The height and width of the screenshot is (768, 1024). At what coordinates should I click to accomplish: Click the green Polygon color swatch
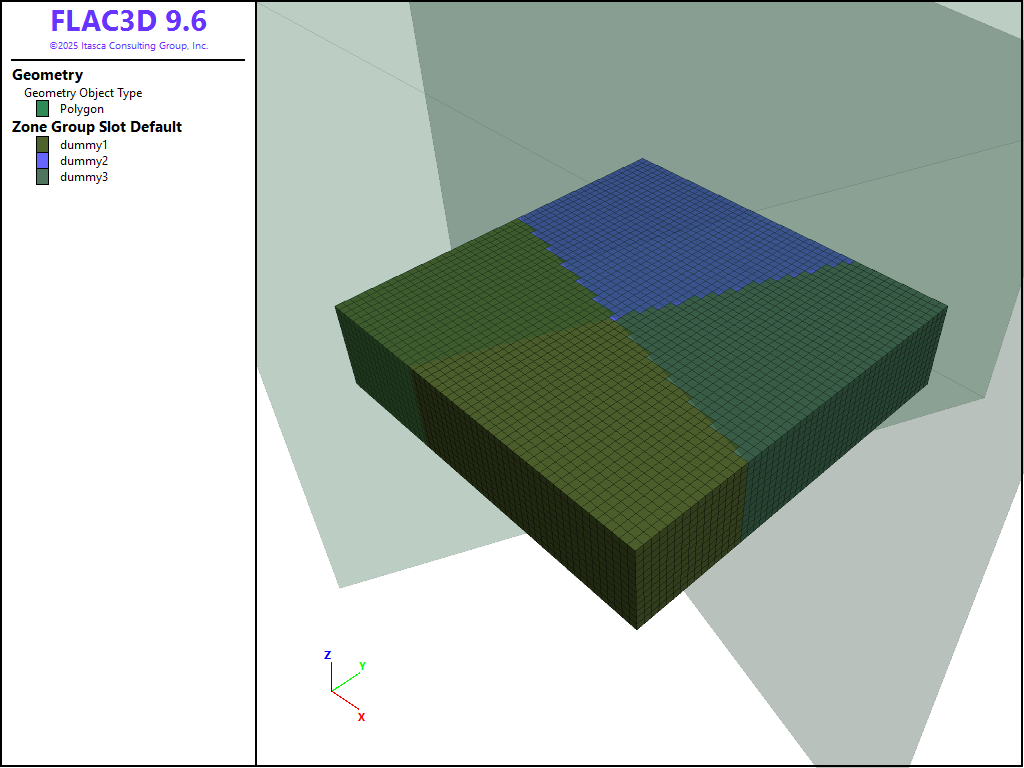coord(43,109)
